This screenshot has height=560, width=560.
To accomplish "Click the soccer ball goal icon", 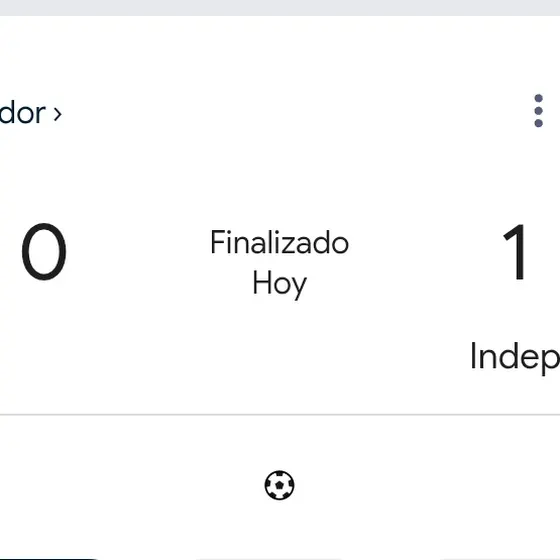I will 279,485.
